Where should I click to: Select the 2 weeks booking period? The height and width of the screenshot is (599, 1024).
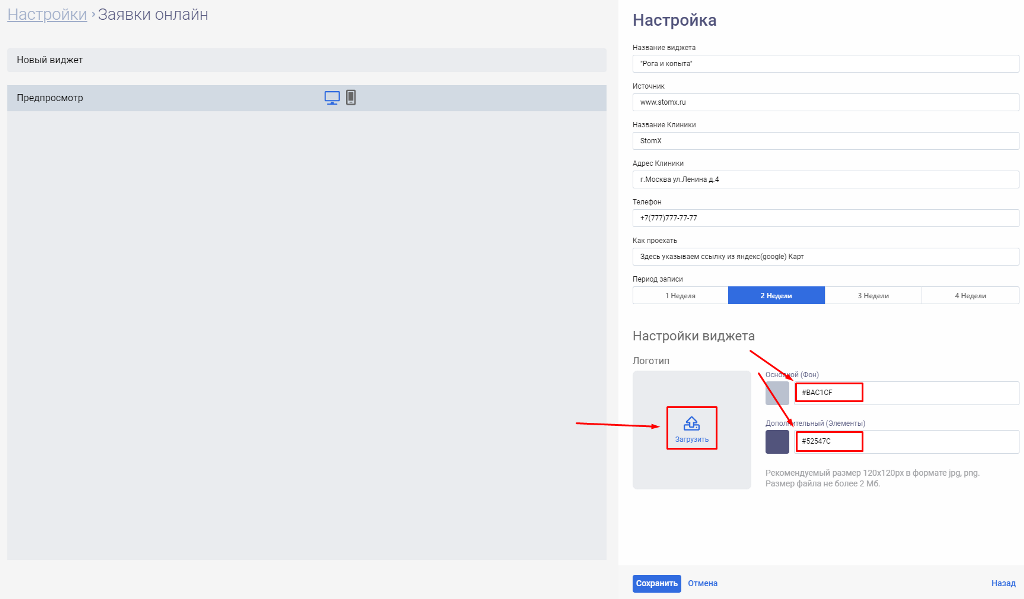tap(776, 296)
